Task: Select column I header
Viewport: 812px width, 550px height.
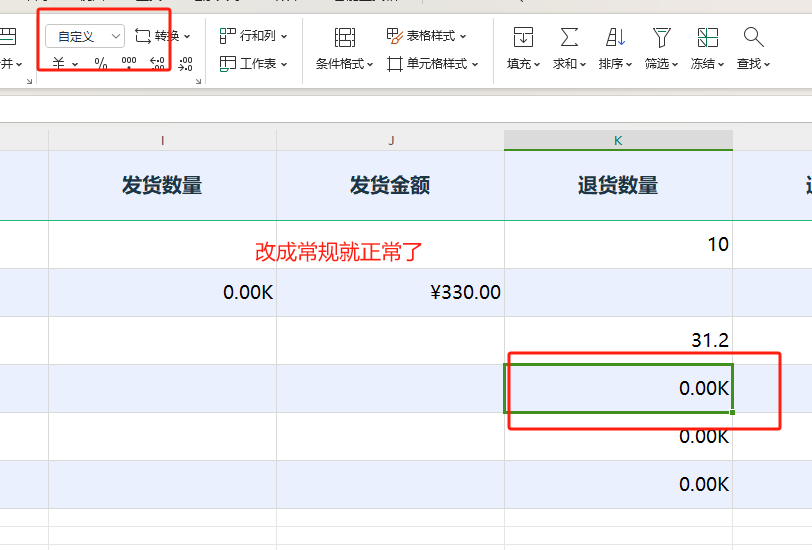Action: (x=163, y=140)
